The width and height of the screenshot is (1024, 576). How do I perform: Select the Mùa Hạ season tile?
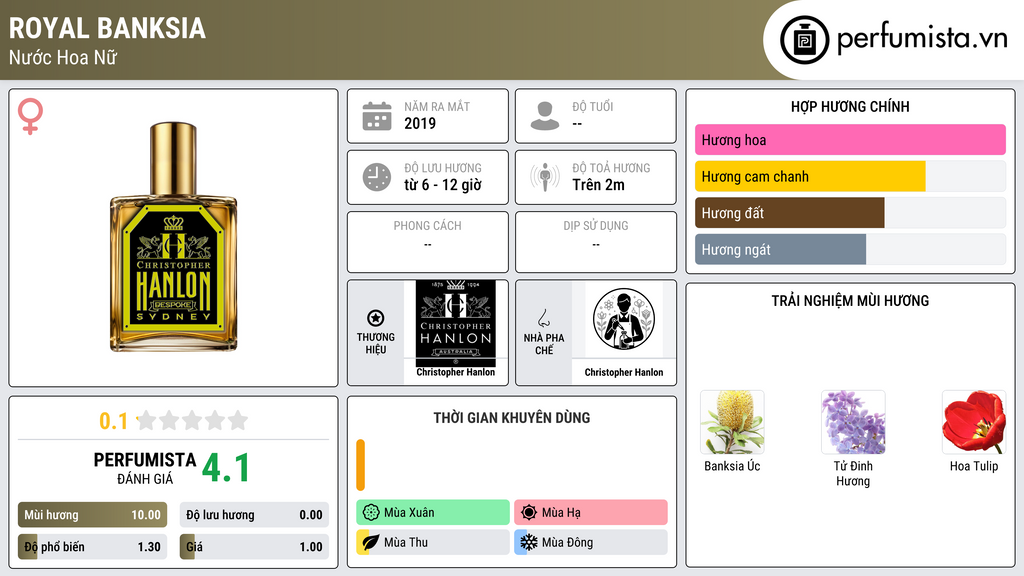[x=591, y=512]
